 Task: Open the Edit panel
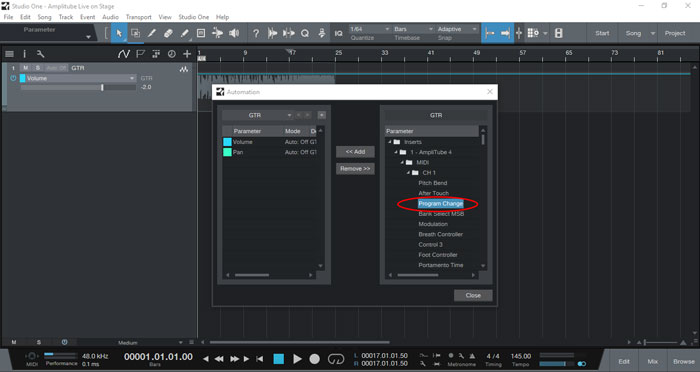pyautogui.click(x=624, y=361)
